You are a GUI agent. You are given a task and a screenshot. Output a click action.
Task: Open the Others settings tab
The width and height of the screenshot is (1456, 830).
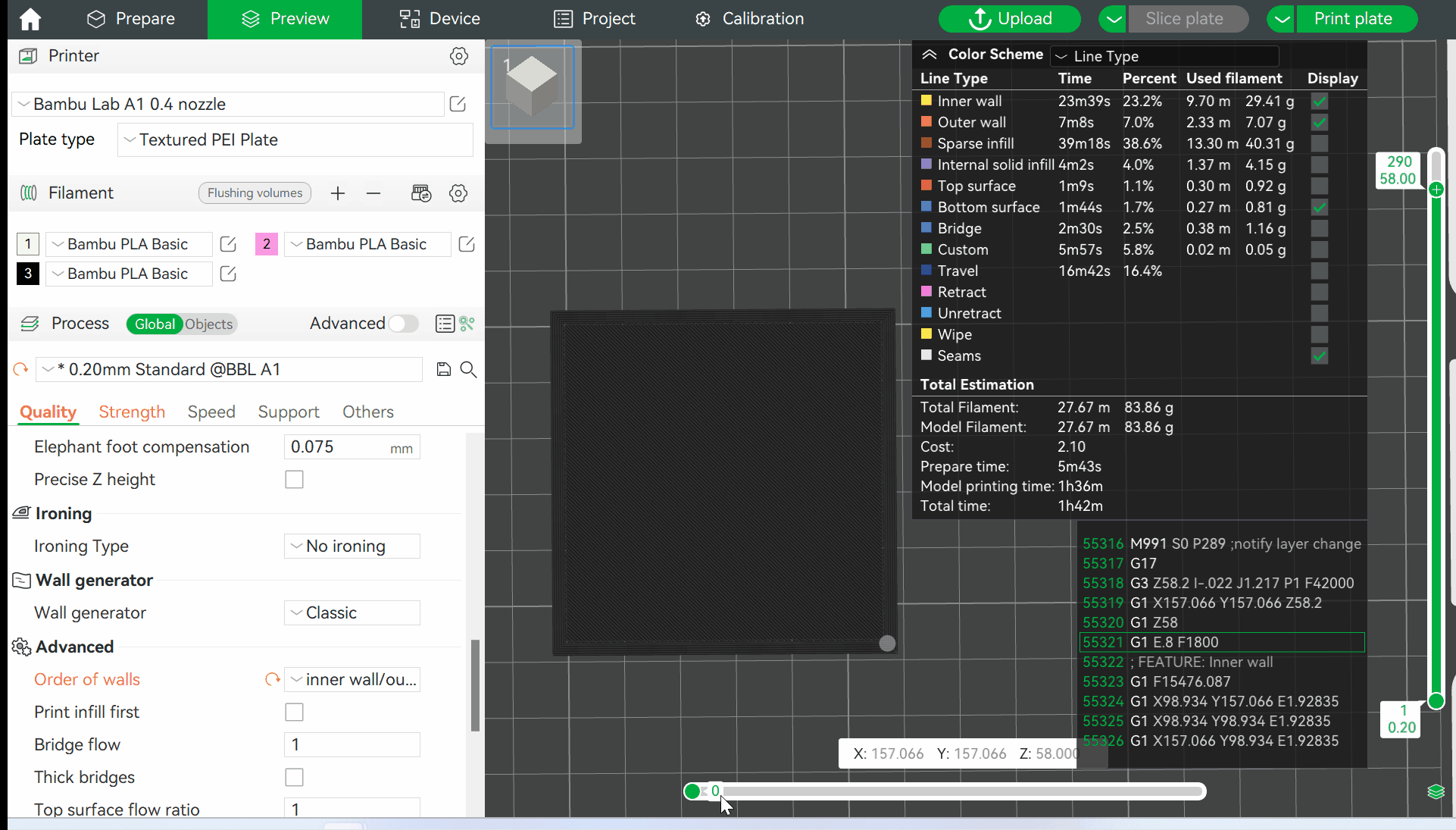click(x=368, y=412)
